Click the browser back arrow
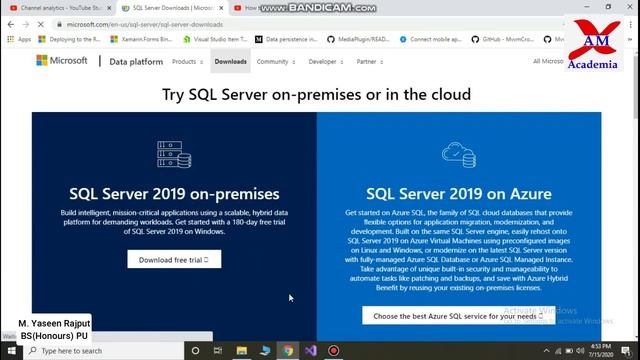640x360 pixels. coord(11,24)
